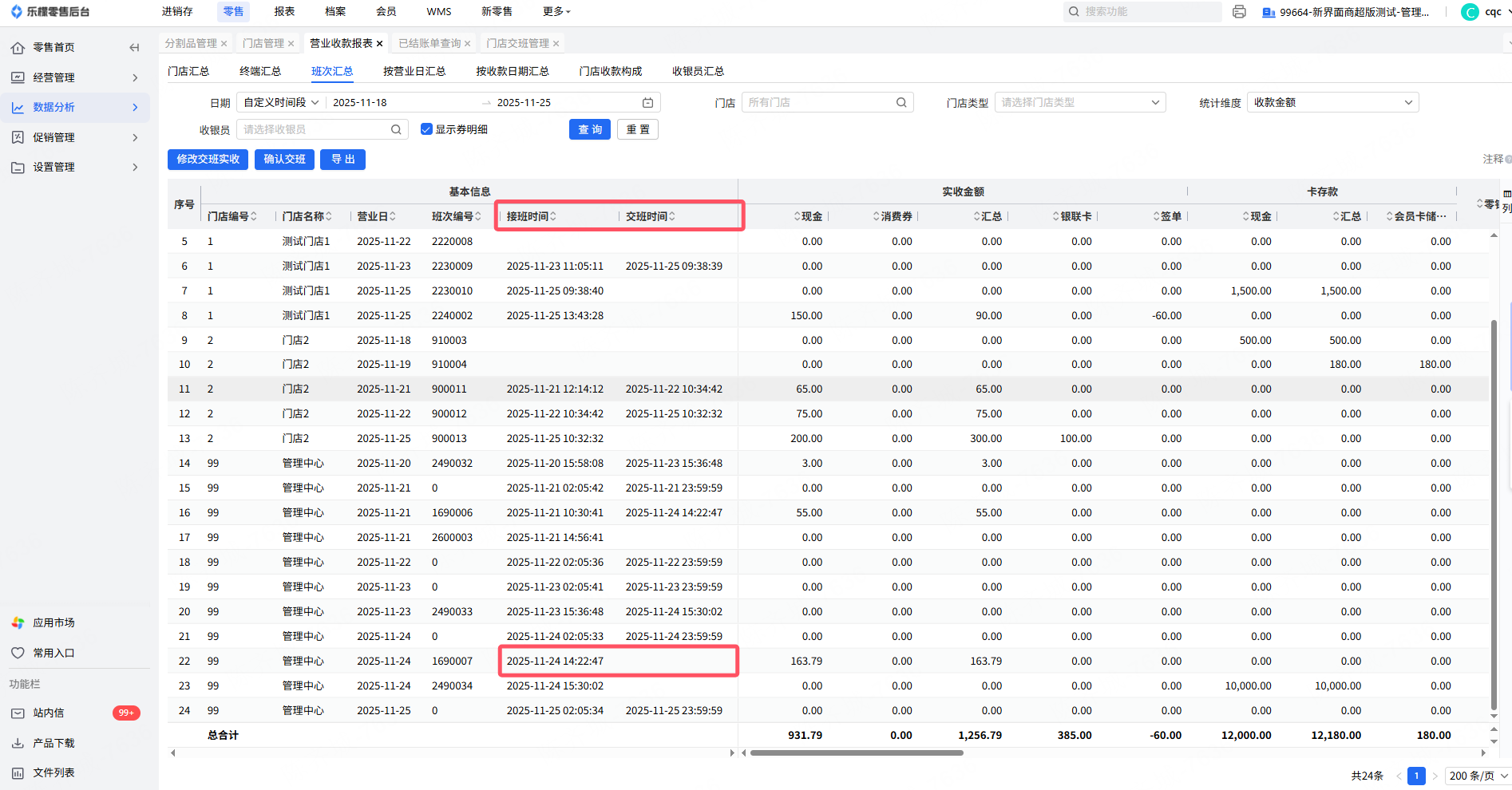Sort by 营业日 column header
This screenshot has height=790, width=1512.
[376, 216]
